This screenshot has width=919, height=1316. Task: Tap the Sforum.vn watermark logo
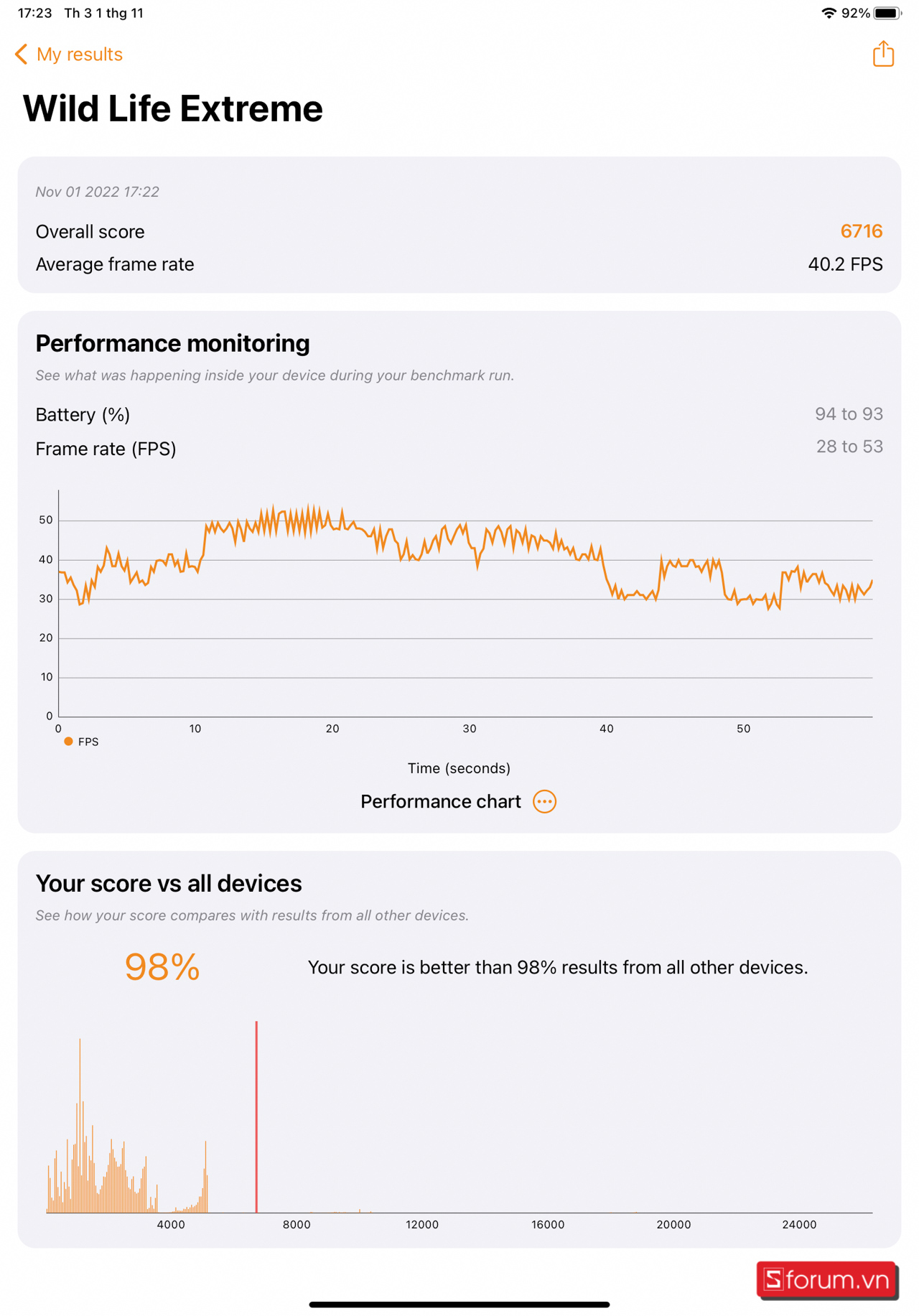[826, 1279]
